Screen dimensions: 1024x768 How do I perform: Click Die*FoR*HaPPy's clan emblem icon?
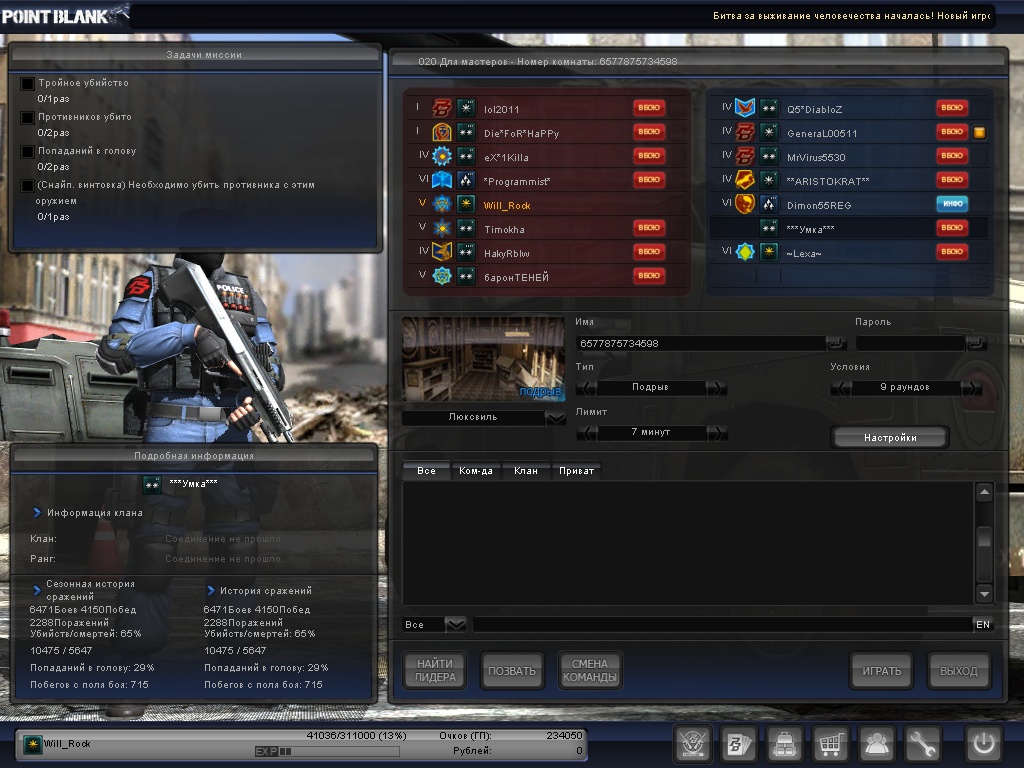point(442,132)
